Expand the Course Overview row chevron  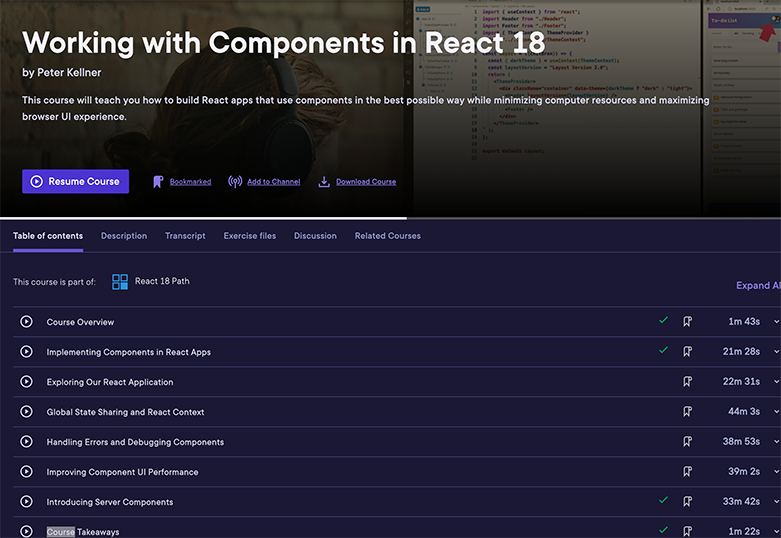point(777,322)
